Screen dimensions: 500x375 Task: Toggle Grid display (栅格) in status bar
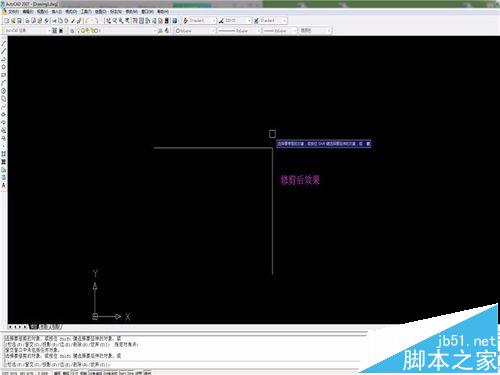[66, 373]
